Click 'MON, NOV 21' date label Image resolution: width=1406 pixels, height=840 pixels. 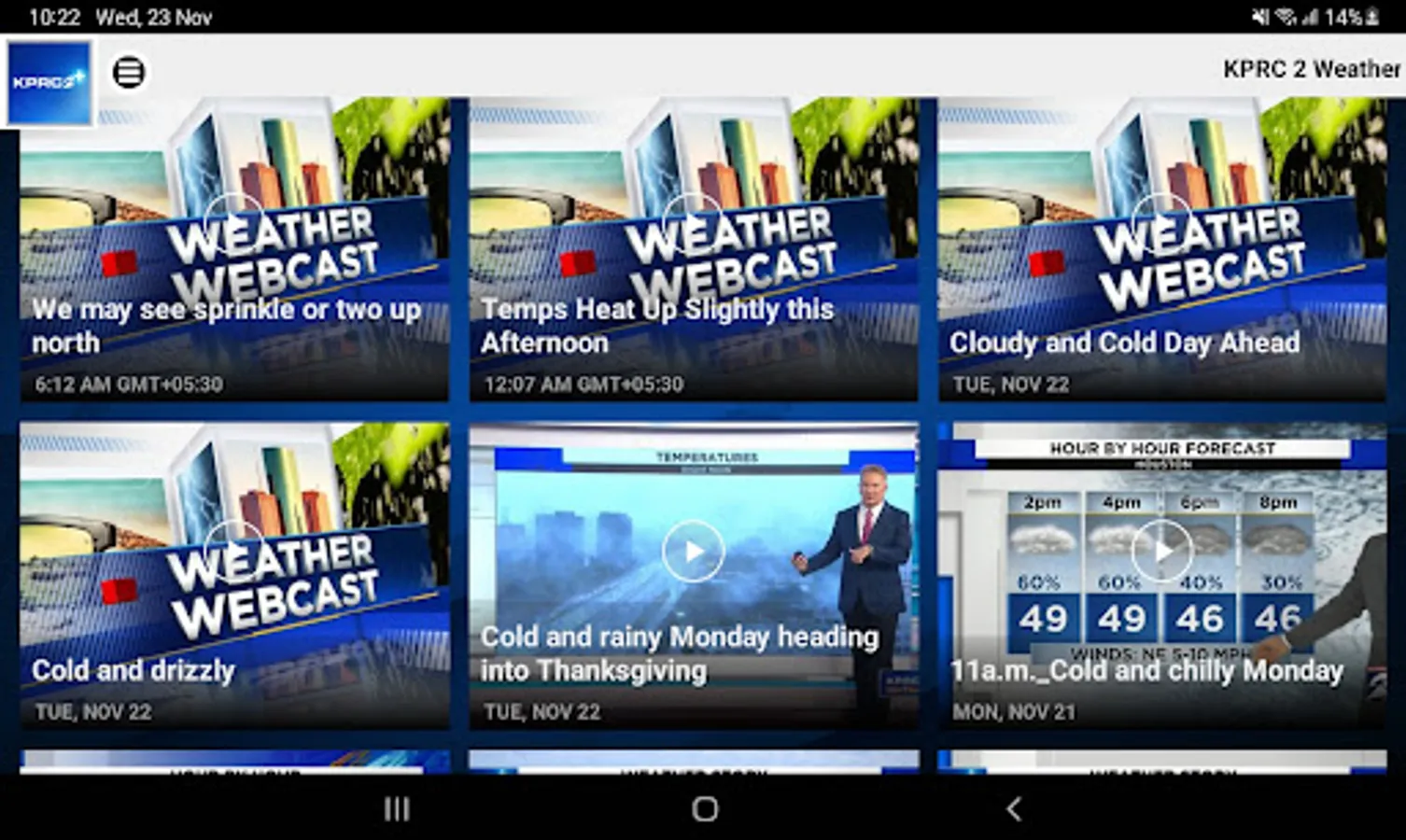[x=1014, y=712]
